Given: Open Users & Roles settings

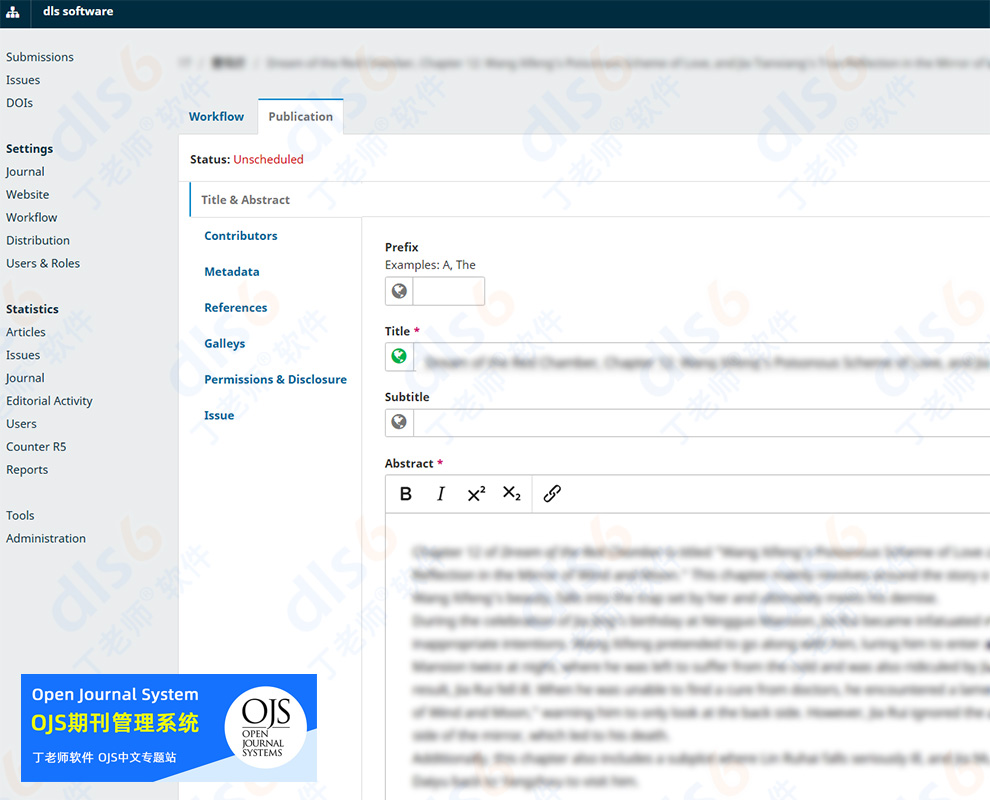Looking at the screenshot, I should [x=43, y=263].
